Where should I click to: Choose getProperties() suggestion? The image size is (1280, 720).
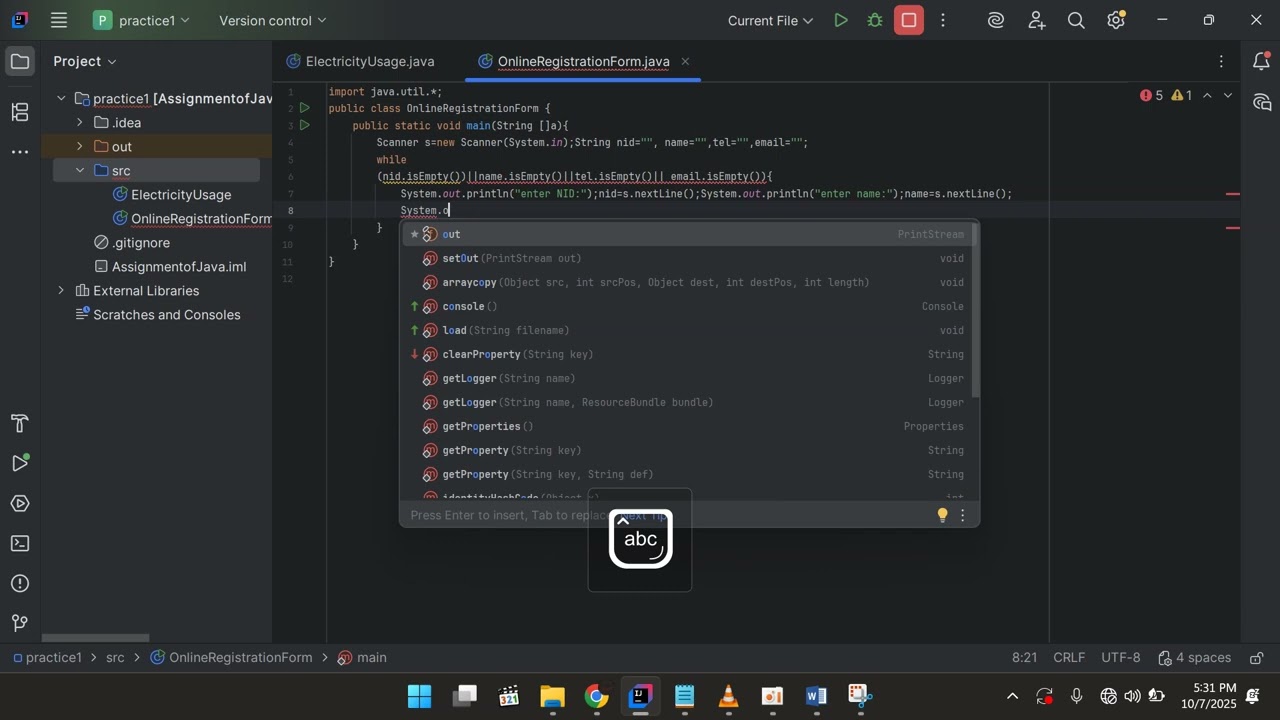click(x=689, y=426)
